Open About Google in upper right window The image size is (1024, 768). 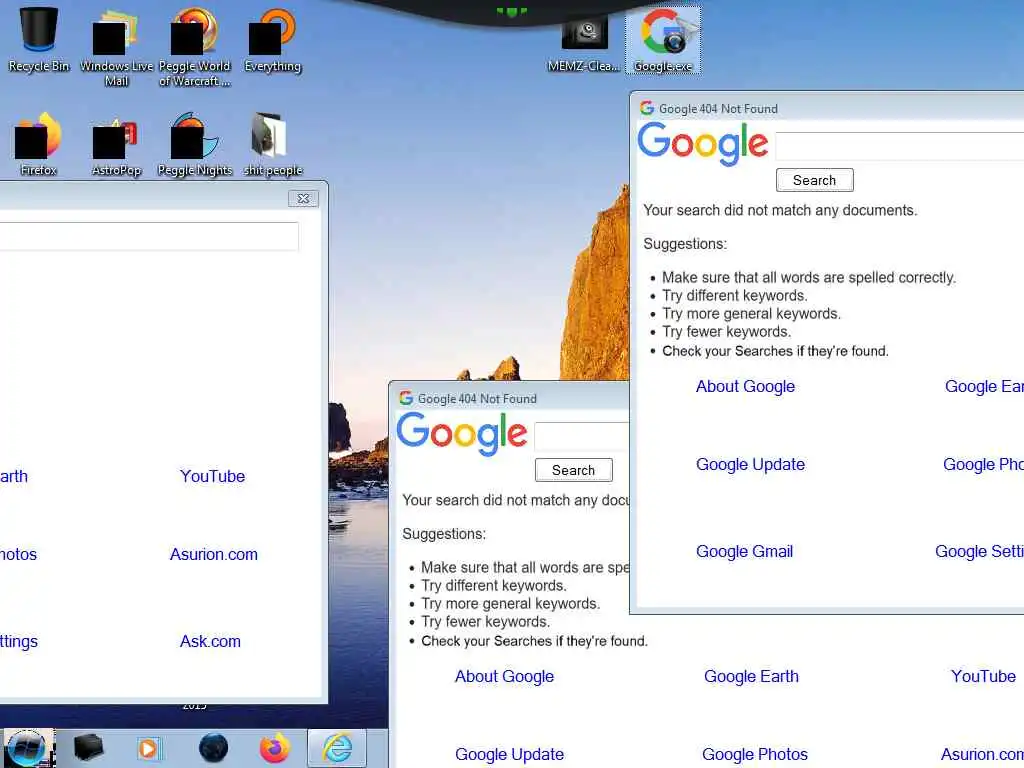click(745, 387)
